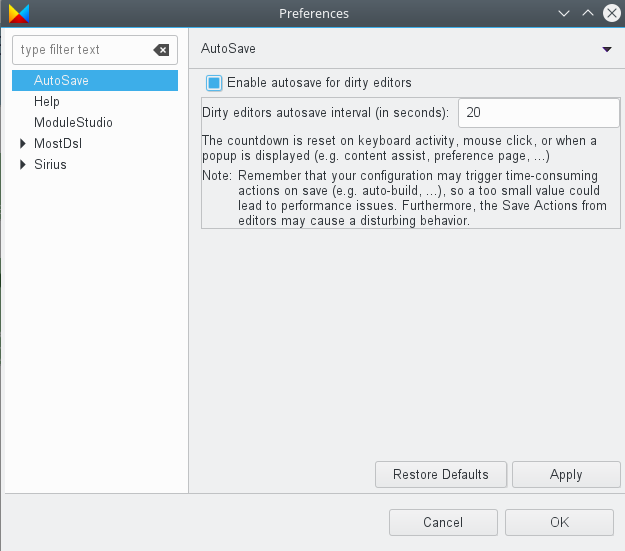This screenshot has height=551, width=625.
Task: Open the MostDsl preferences entry
Action: [58, 144]
